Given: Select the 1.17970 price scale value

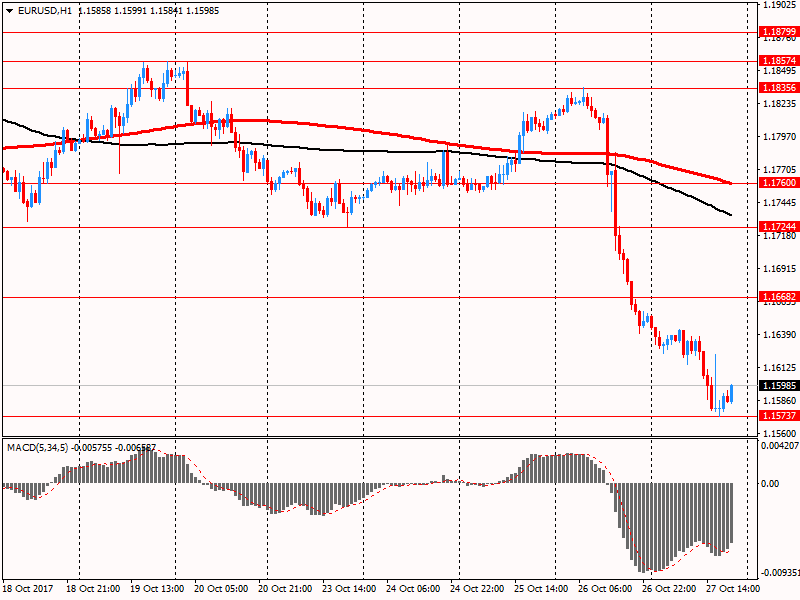Looking at the screenshot, I should point(780,136).
